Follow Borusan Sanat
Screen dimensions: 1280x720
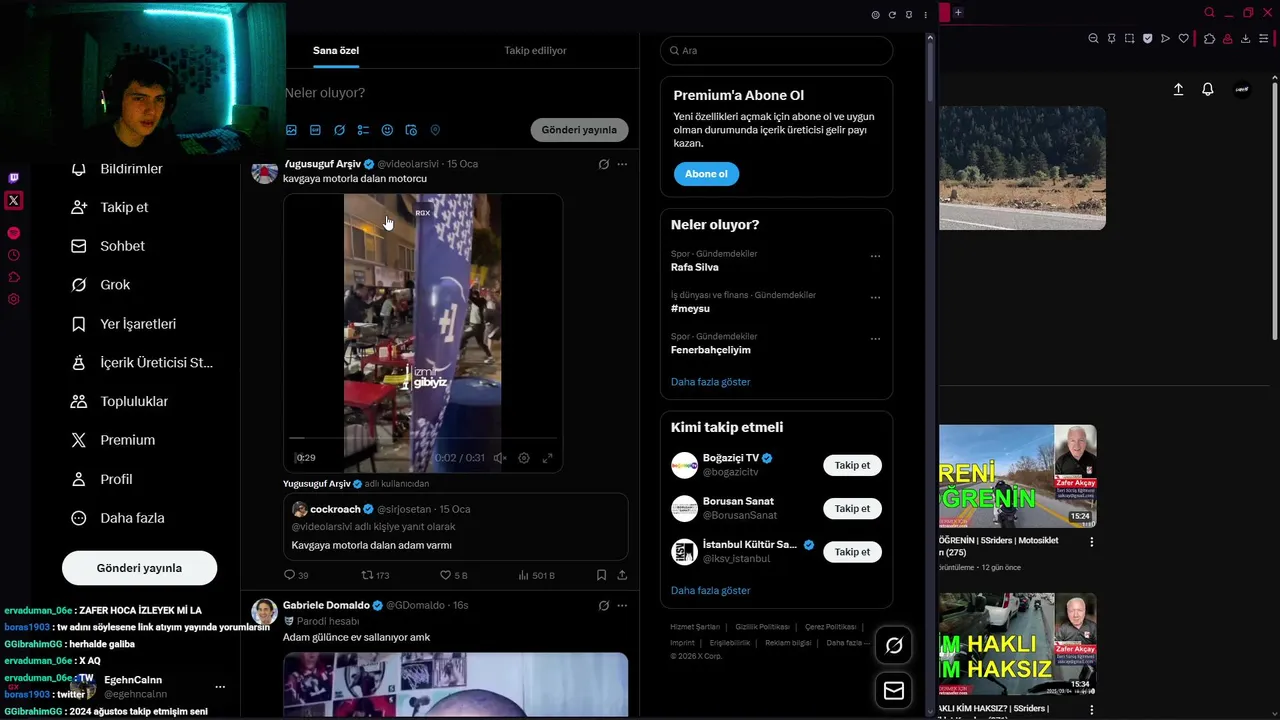852,508
